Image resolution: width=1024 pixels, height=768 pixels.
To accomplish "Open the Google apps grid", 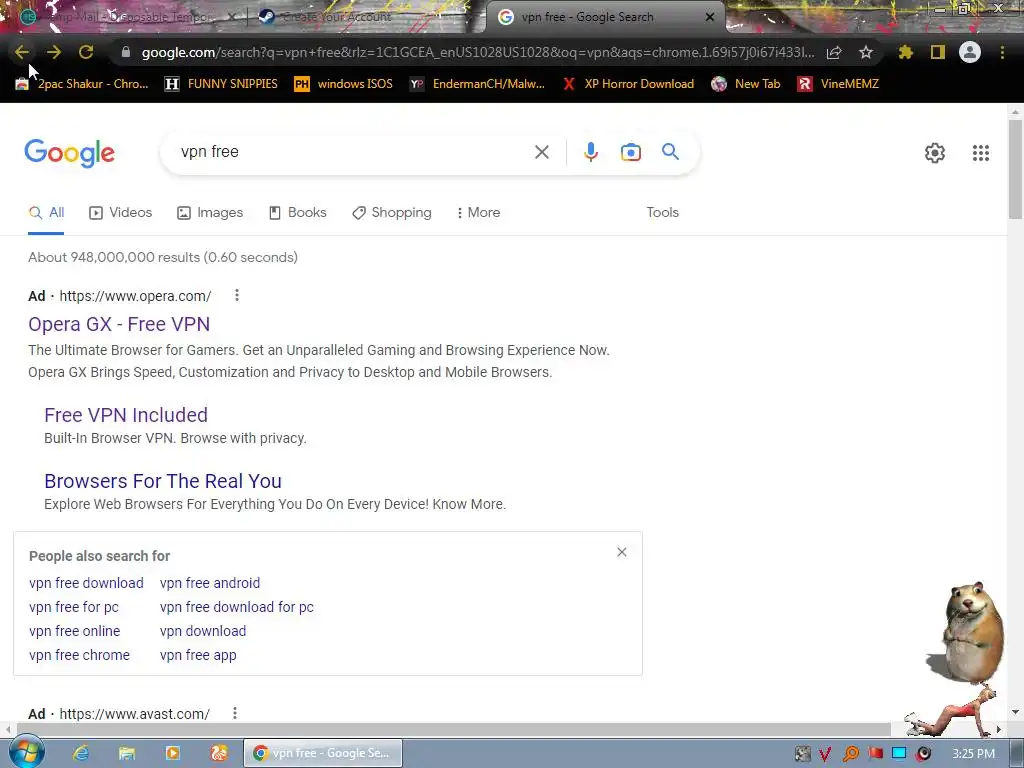I will pos(980,153).
